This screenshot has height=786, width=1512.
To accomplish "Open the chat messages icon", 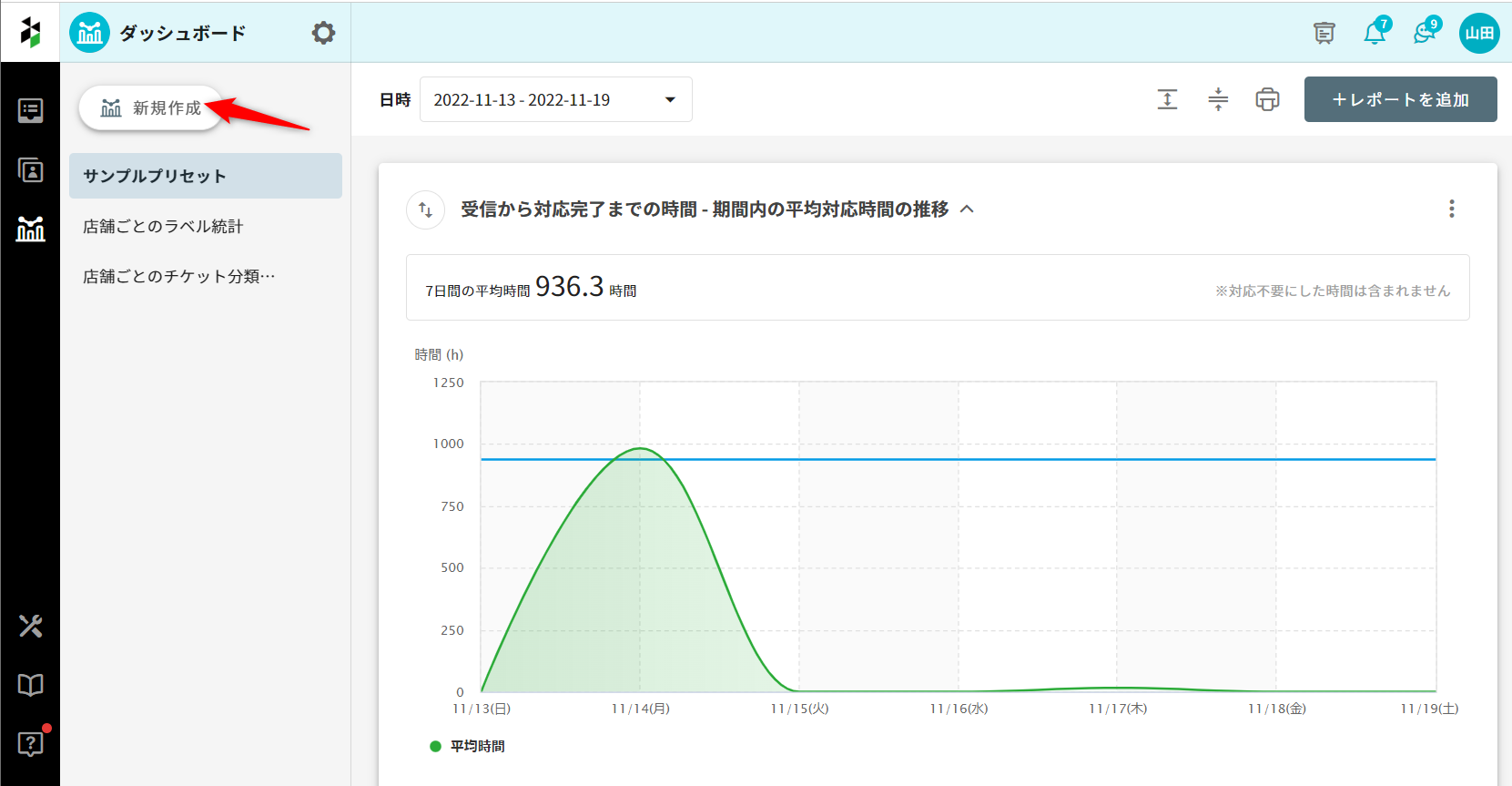I will tap(1425, 34).
